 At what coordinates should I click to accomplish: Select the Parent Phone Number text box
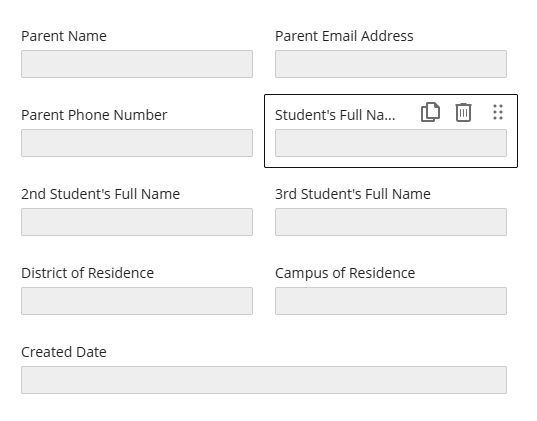(137, 143)
